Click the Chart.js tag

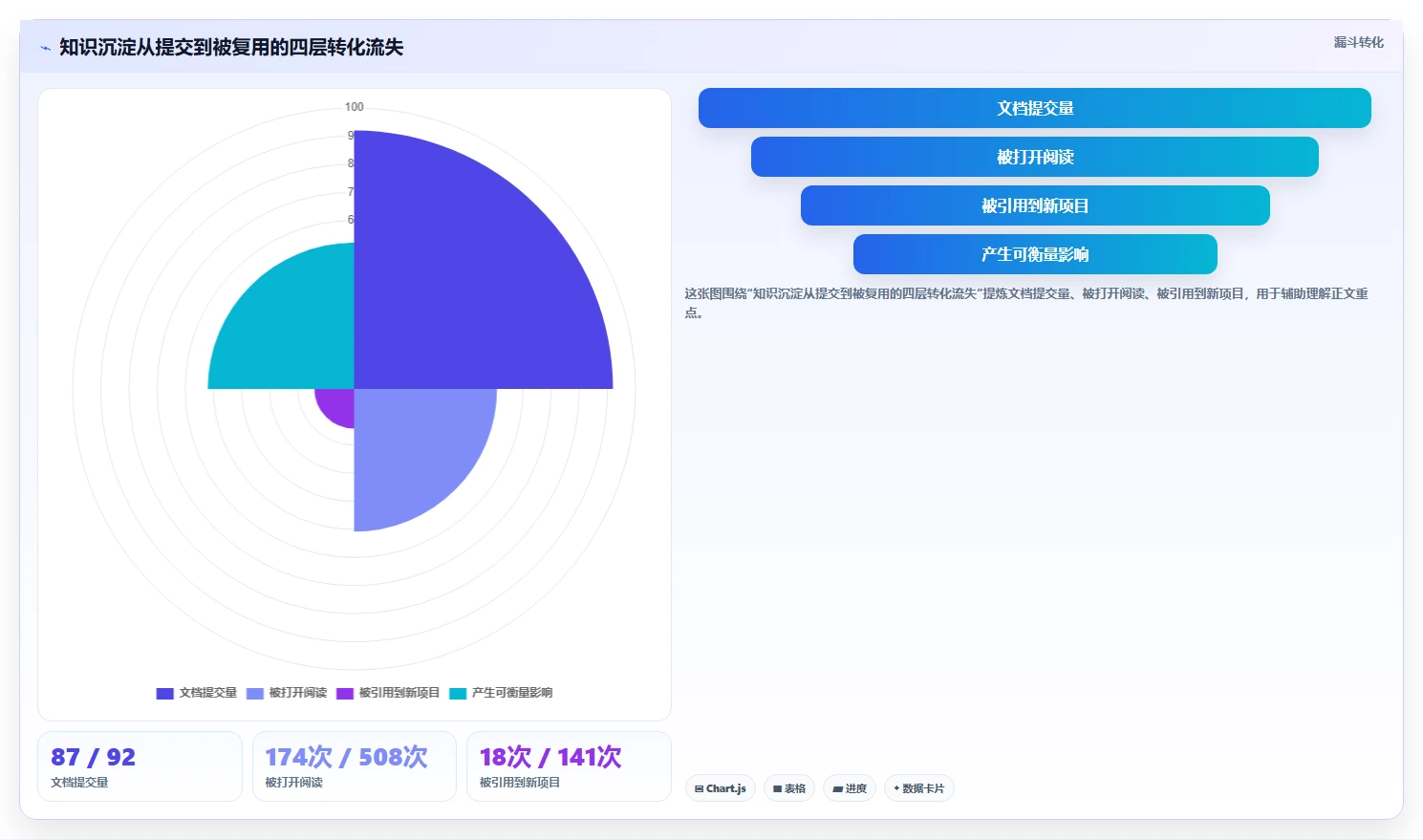(x=721, y=788)
